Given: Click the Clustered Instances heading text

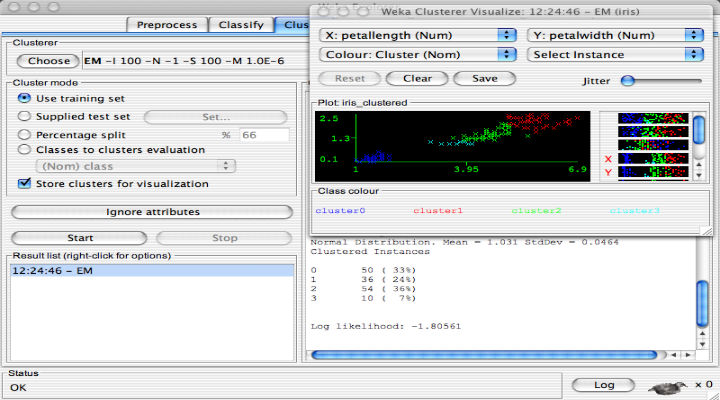Looking at the screenshot, I should tap(370, 252).
